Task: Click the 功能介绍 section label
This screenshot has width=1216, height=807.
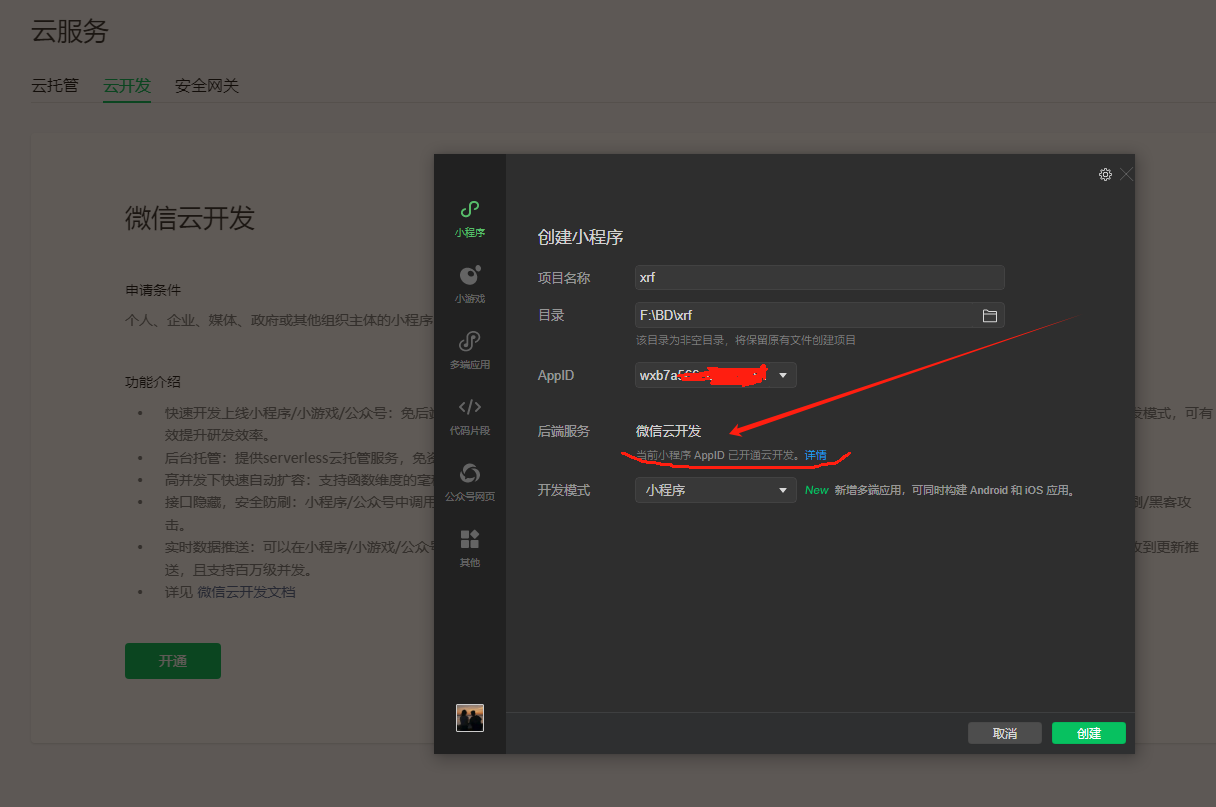Action: click(153, 382)
